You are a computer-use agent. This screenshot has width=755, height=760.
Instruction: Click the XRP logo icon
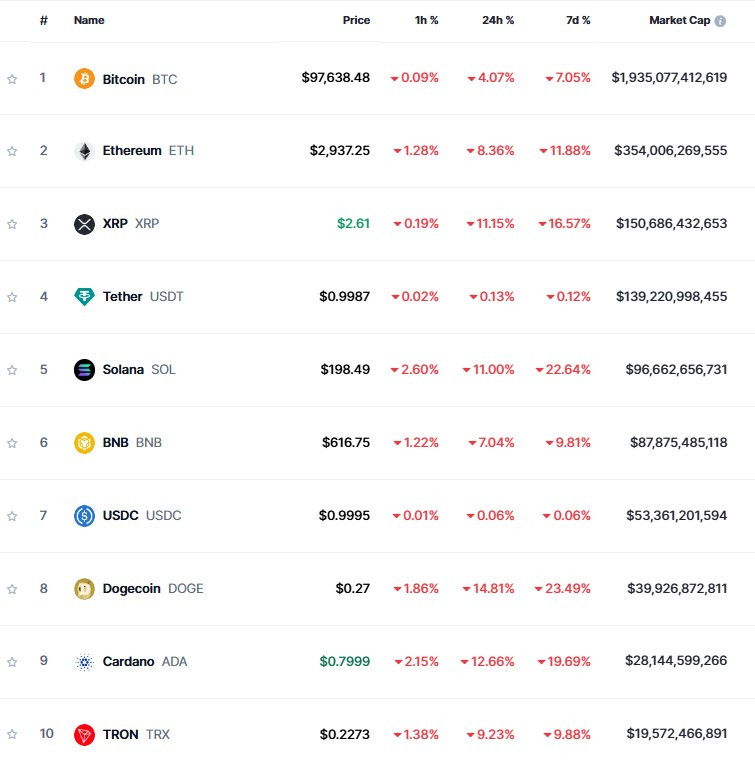pos(85,224)
